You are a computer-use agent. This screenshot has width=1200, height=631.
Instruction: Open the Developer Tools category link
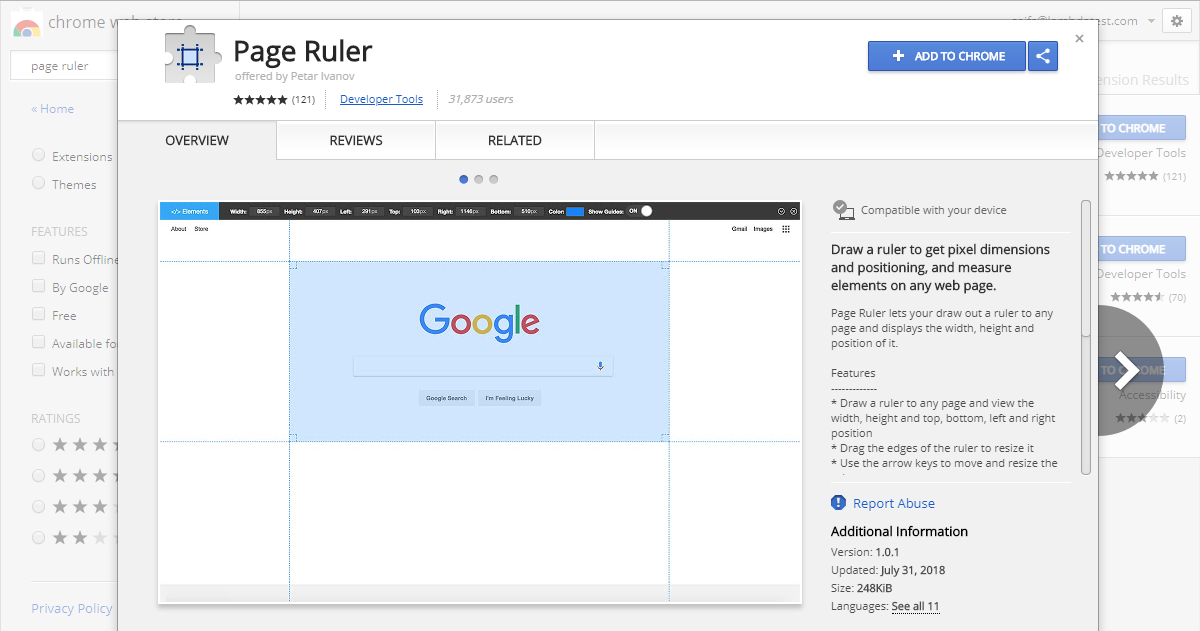381,99
